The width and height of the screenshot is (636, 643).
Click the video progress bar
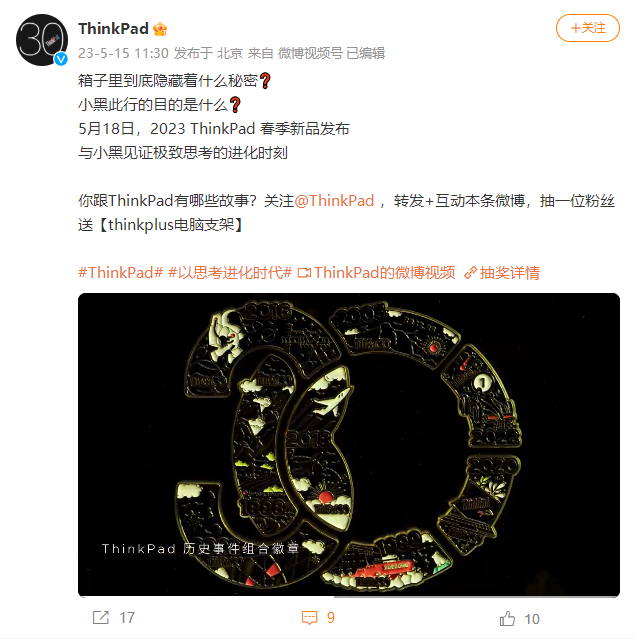point(349,596)
